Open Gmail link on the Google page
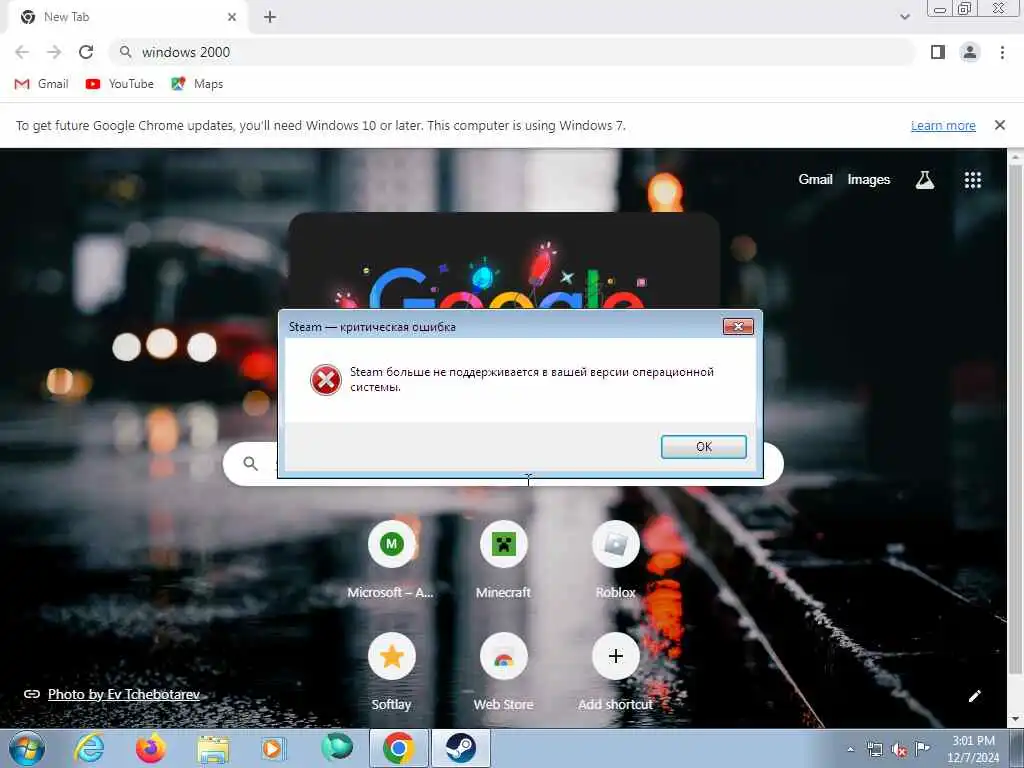Screen dimensions: 1024x768 815,180
